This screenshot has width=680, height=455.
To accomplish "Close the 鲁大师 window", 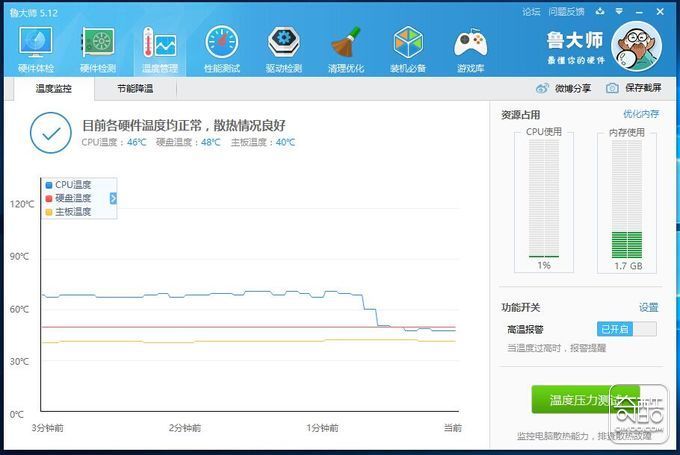I will pyautogui.click(x=660, y=12).
